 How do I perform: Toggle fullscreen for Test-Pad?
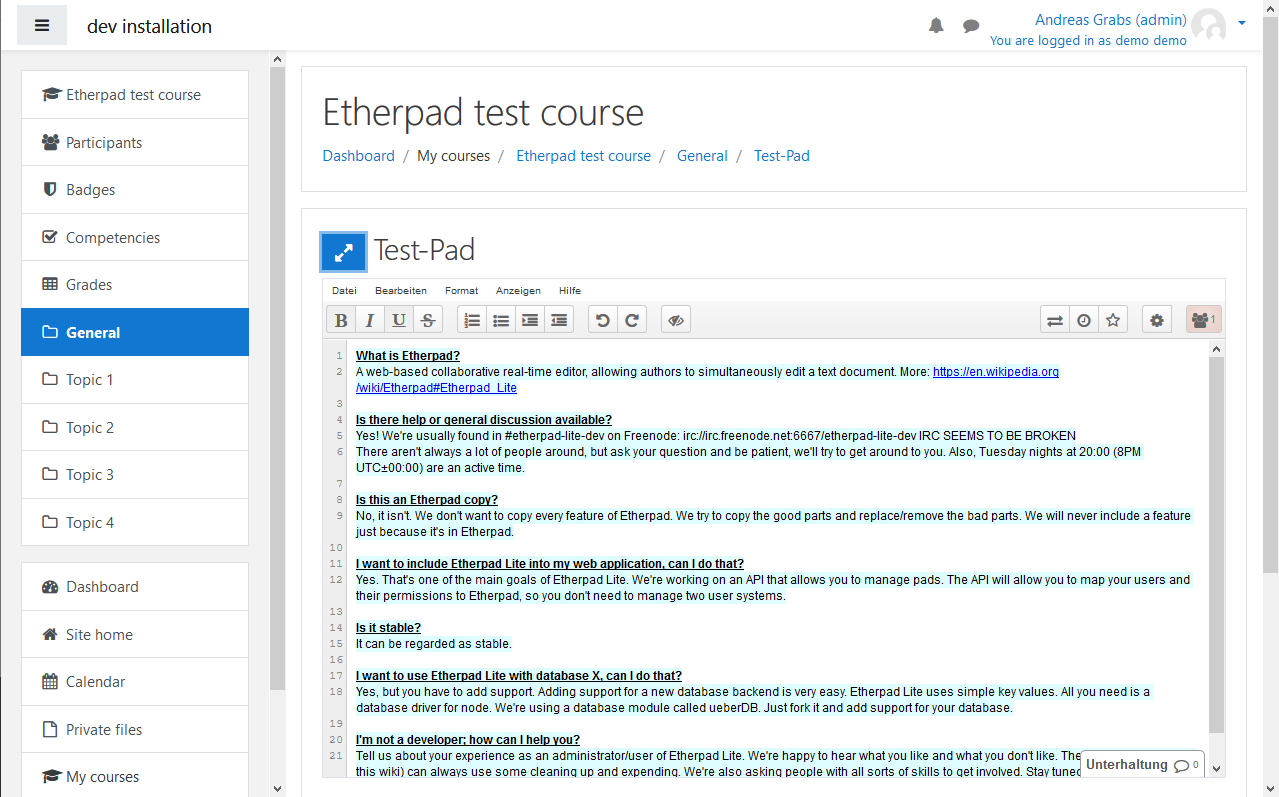click(343, 251)
